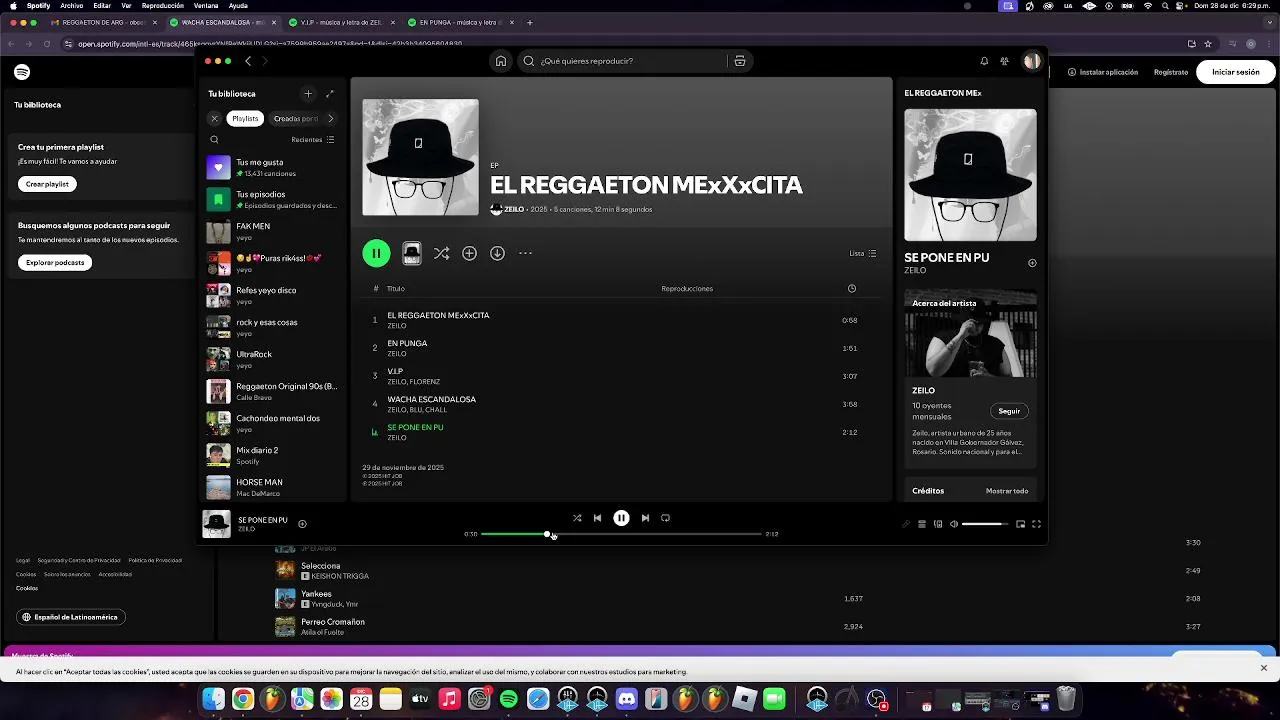Open friend activity icon beside the bell
The width and height of the screenshot is (1280, 720).
pyautogui.click(x=1005, y=61)
